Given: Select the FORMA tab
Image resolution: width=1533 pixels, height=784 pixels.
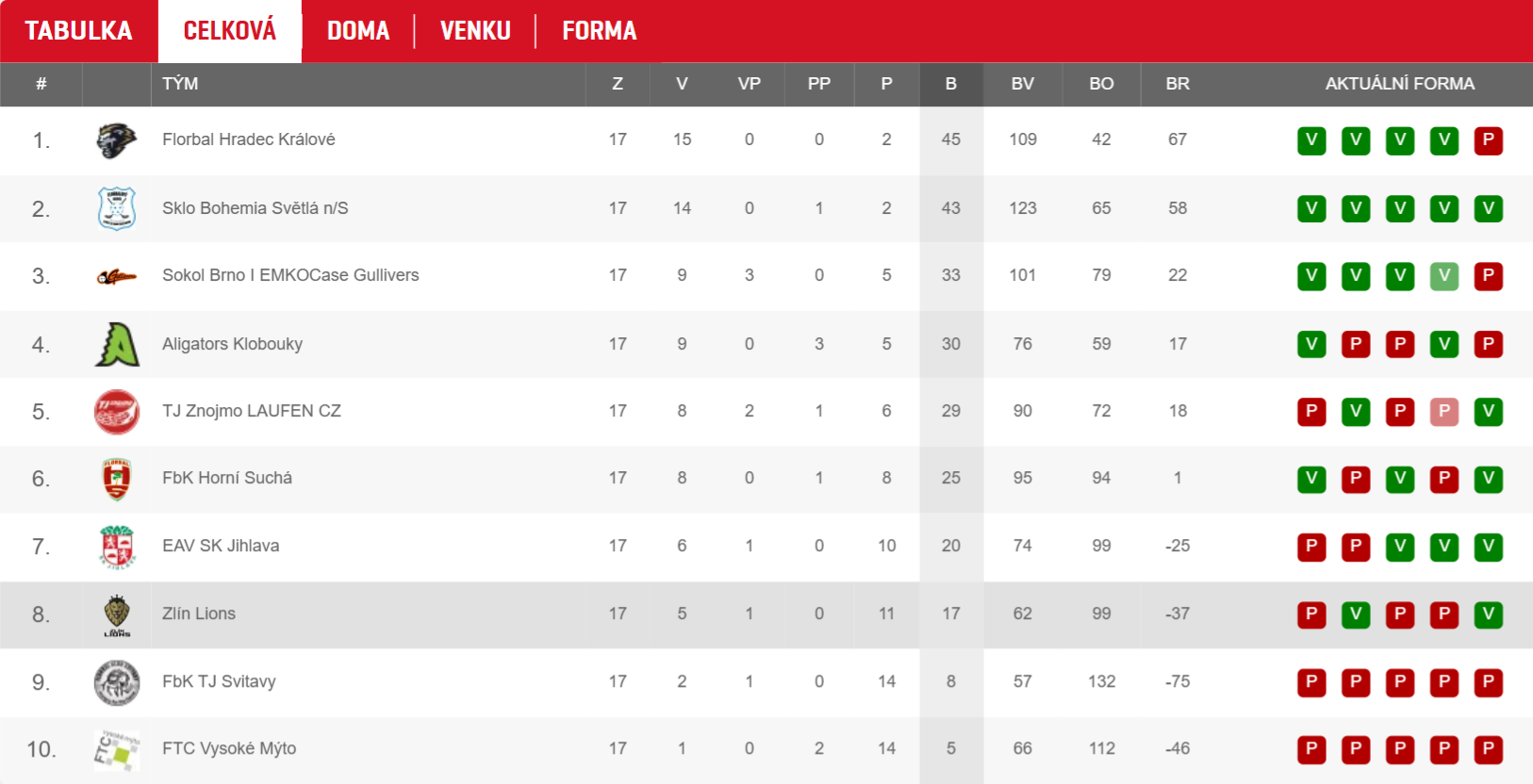Looking at the screenshot, I should click(x=600, y=31).
